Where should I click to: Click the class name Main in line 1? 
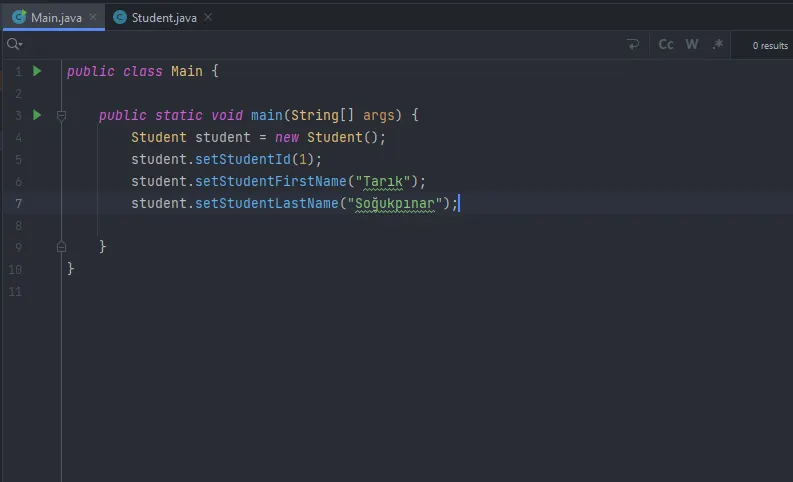pos(187,71)
